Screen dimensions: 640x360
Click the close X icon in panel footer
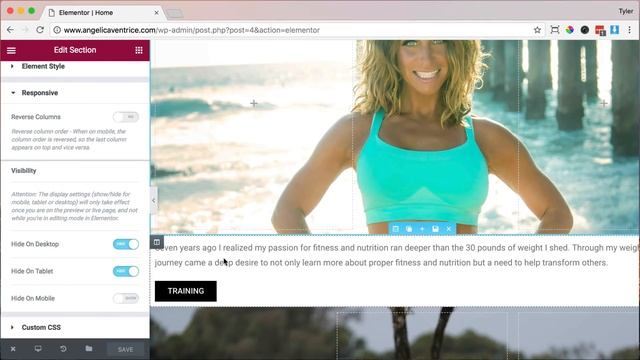click(x=13, y=349)
